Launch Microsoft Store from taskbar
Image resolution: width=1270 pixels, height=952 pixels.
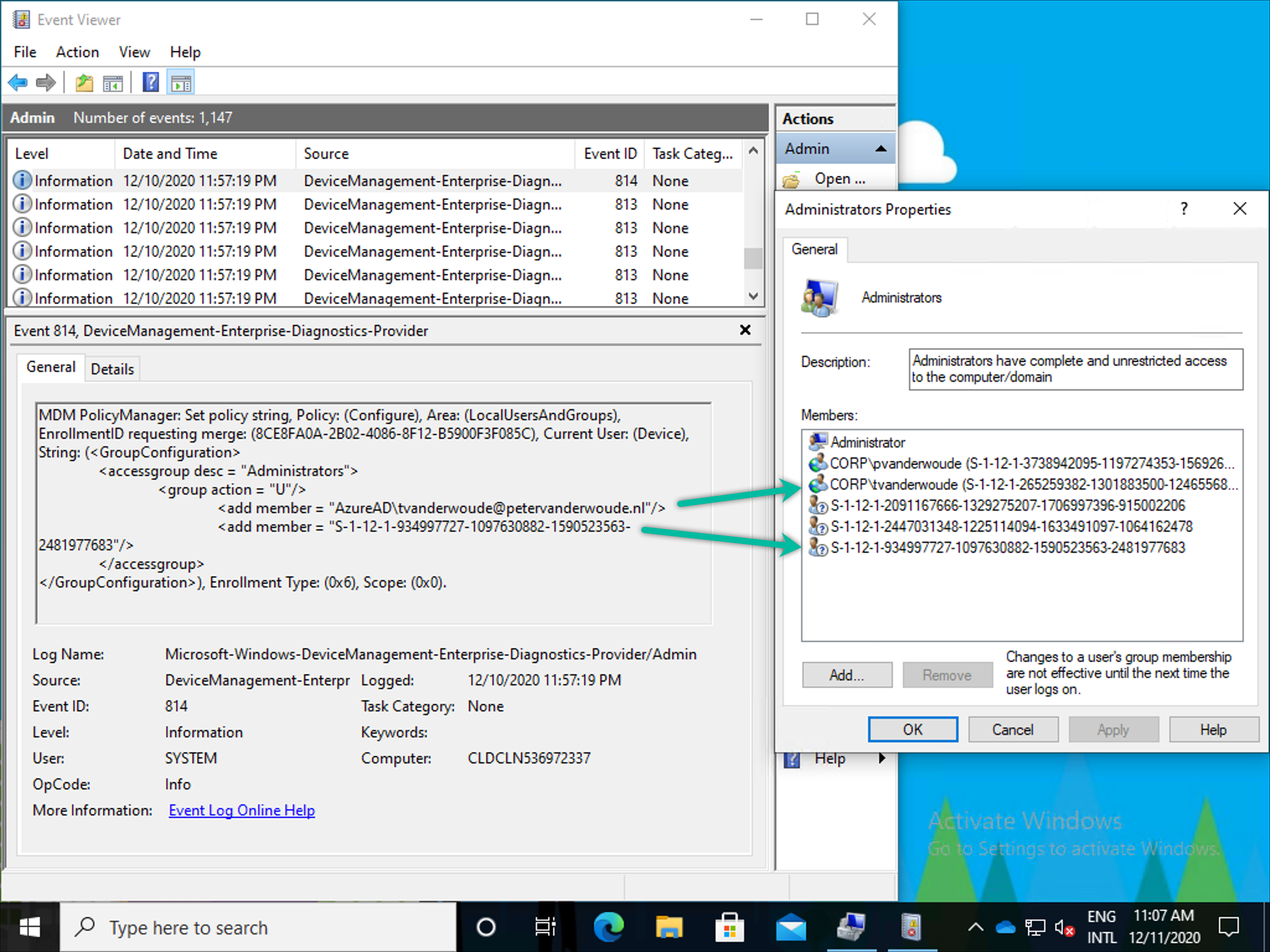pyautogui.click(x=730, y=927)
